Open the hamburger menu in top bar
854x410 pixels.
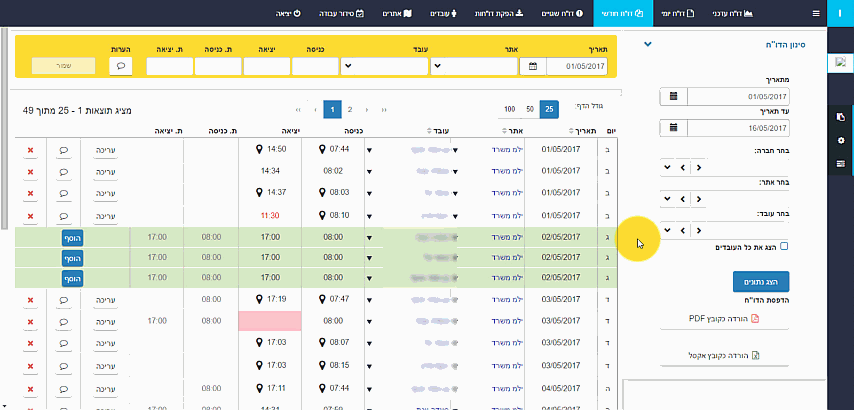pos(815,13)
